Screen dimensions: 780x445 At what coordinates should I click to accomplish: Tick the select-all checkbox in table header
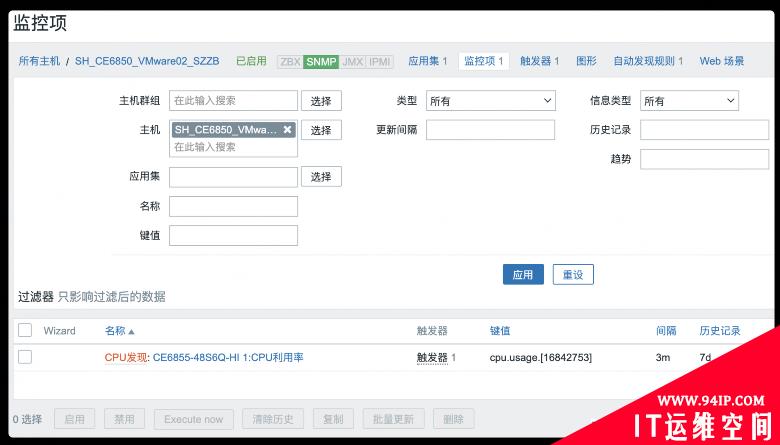click(25, 330)
